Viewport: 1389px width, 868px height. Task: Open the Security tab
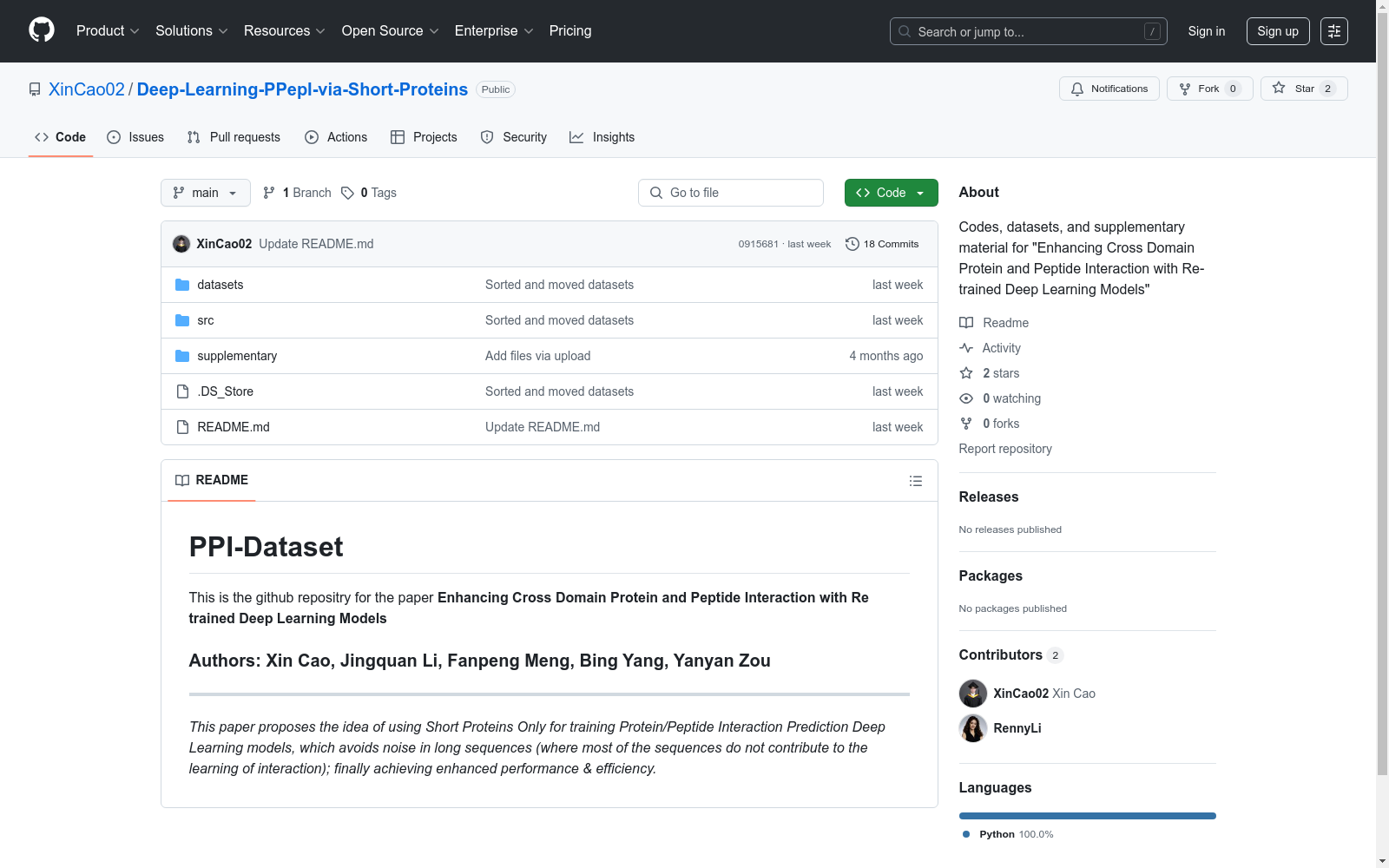click(x=514, y=137)
